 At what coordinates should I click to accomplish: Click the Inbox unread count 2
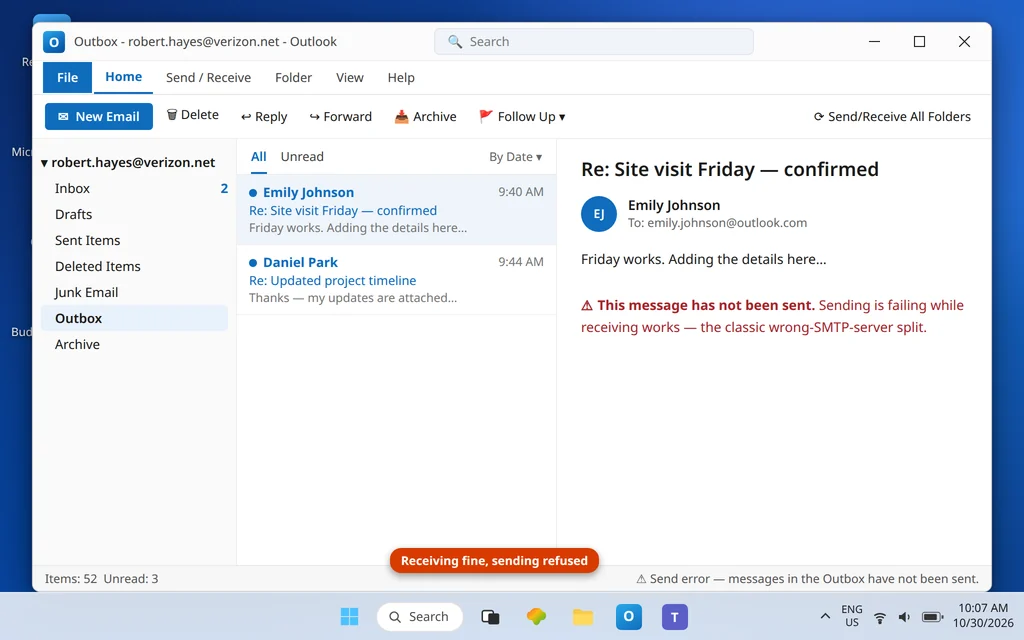[224, 188]
